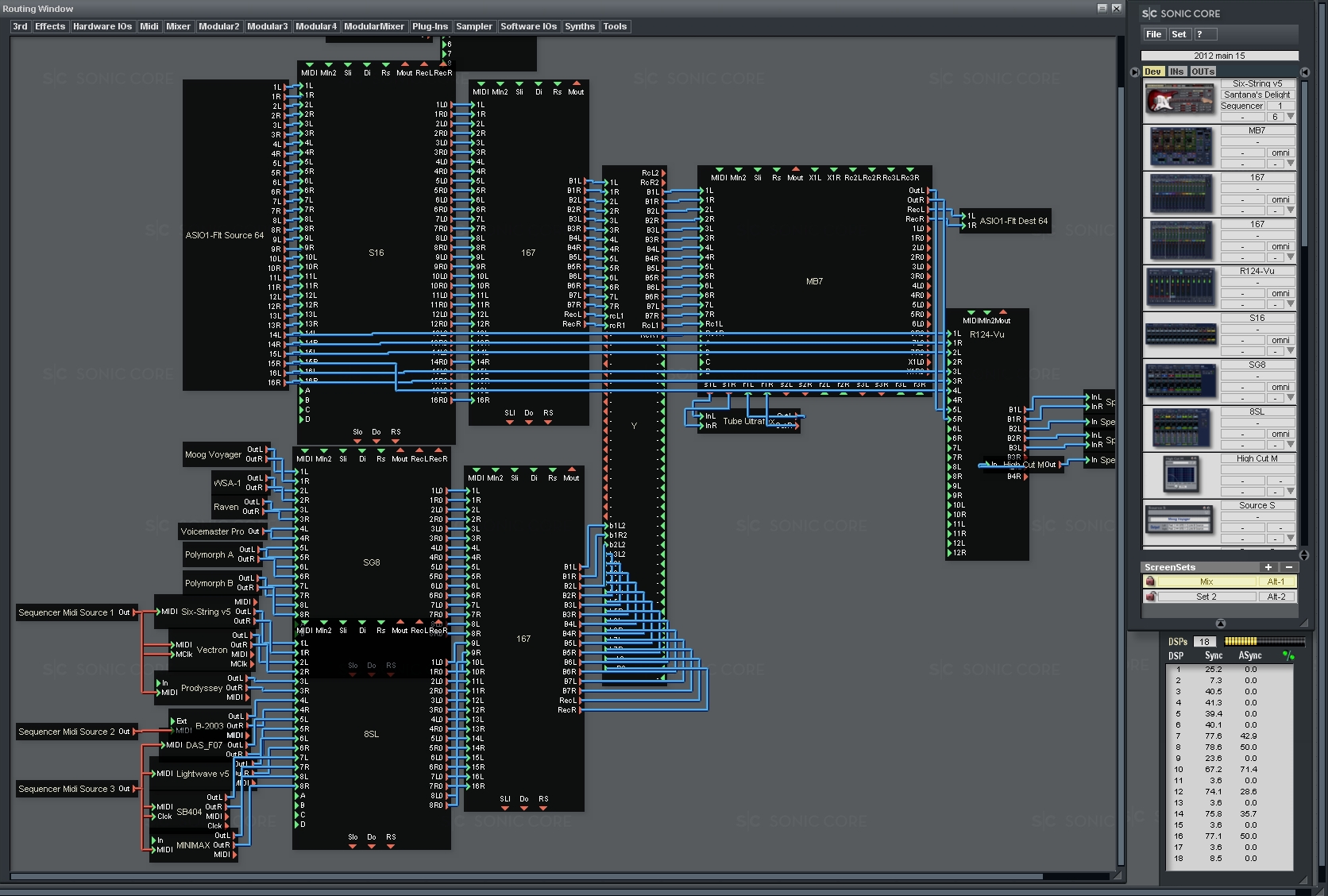This screenshot has height=896, width=1328.
Task: Add a new ScreenSet with plus button
Action: [1268, 567]
